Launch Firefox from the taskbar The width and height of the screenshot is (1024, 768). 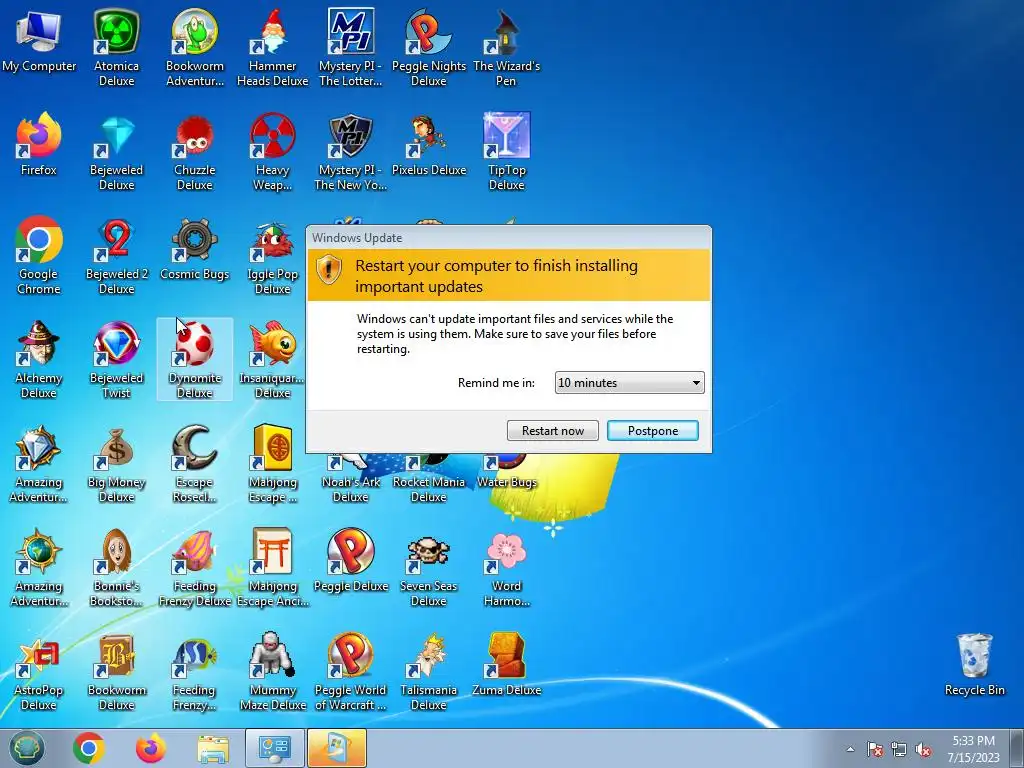[151, 748]
